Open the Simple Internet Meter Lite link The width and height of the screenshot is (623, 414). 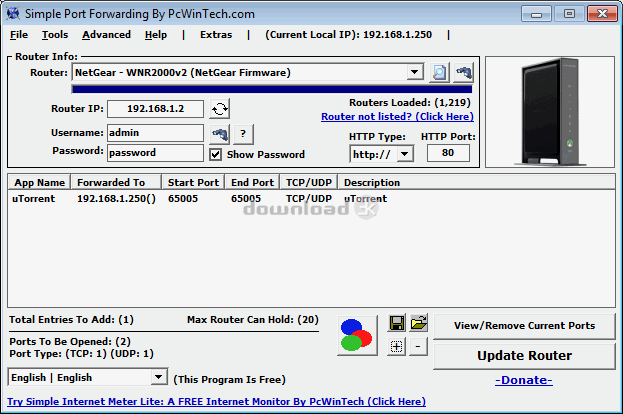pos(217,401)
